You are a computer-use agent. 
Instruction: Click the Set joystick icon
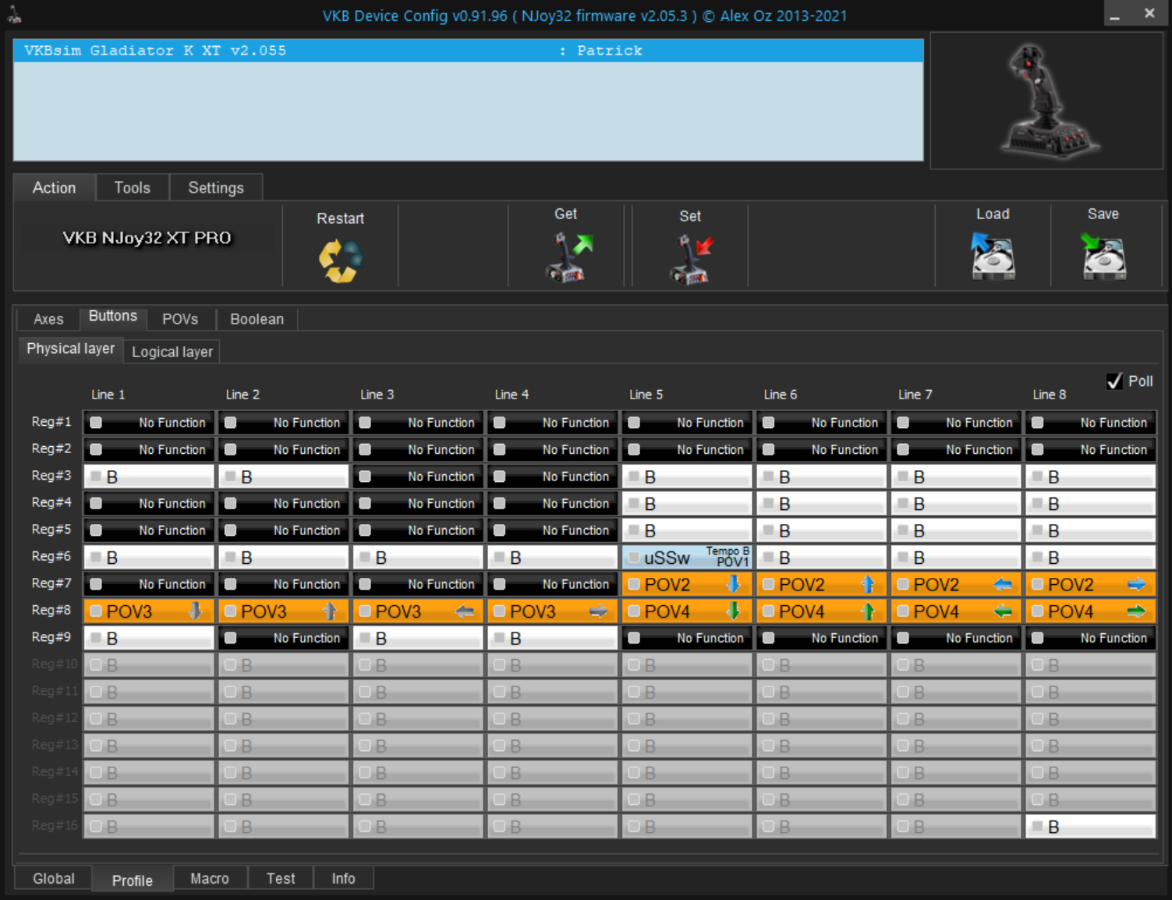tap(690, 259)
